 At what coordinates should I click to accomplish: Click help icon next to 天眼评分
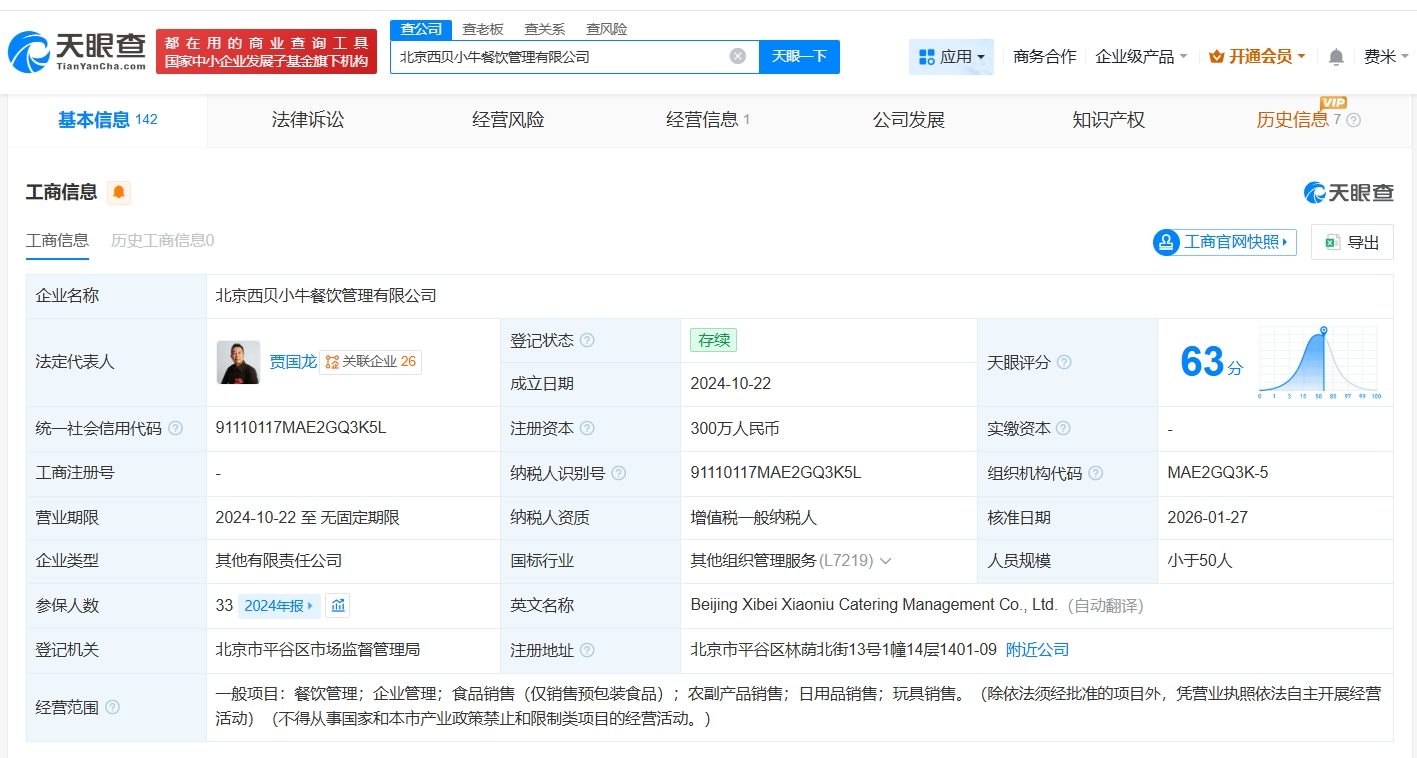tap(1064, 362)
